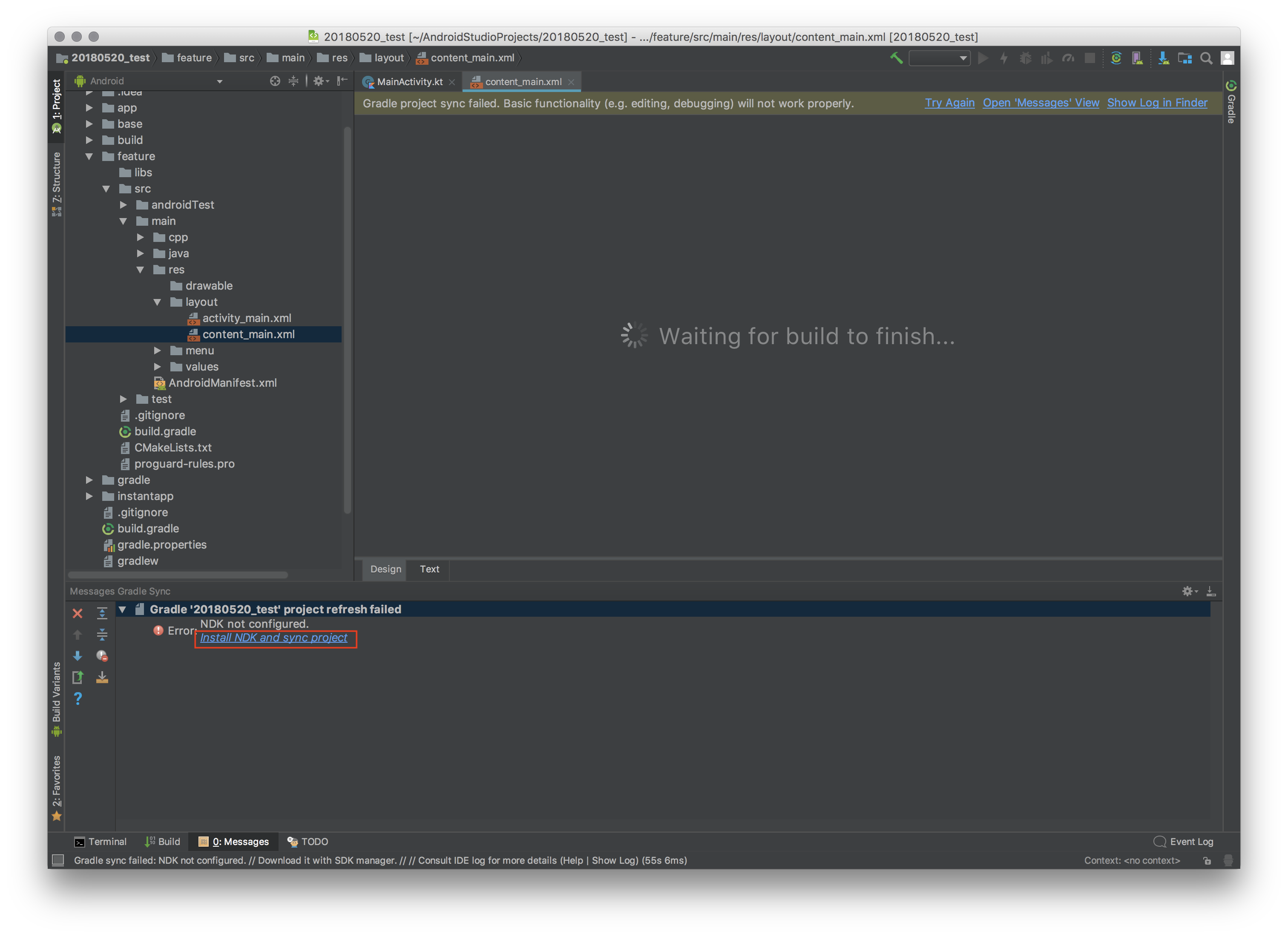Viewport: 1288px width, 937px height.
Task: Open the TODO tool window tab
Action: [x=308, y=841]
